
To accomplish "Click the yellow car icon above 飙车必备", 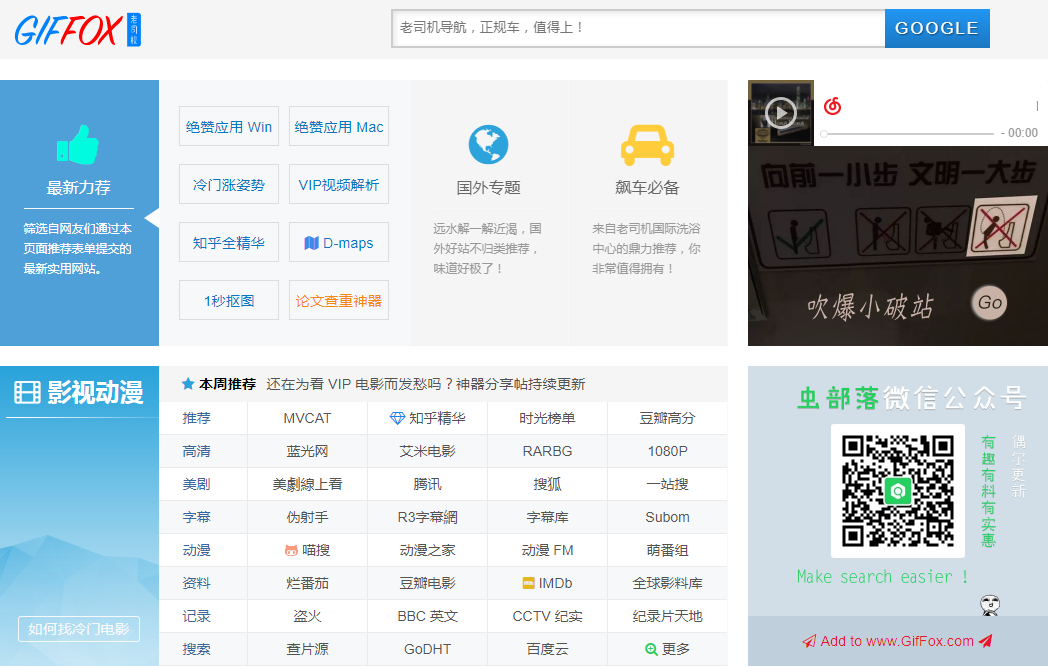I will point(647,145).
